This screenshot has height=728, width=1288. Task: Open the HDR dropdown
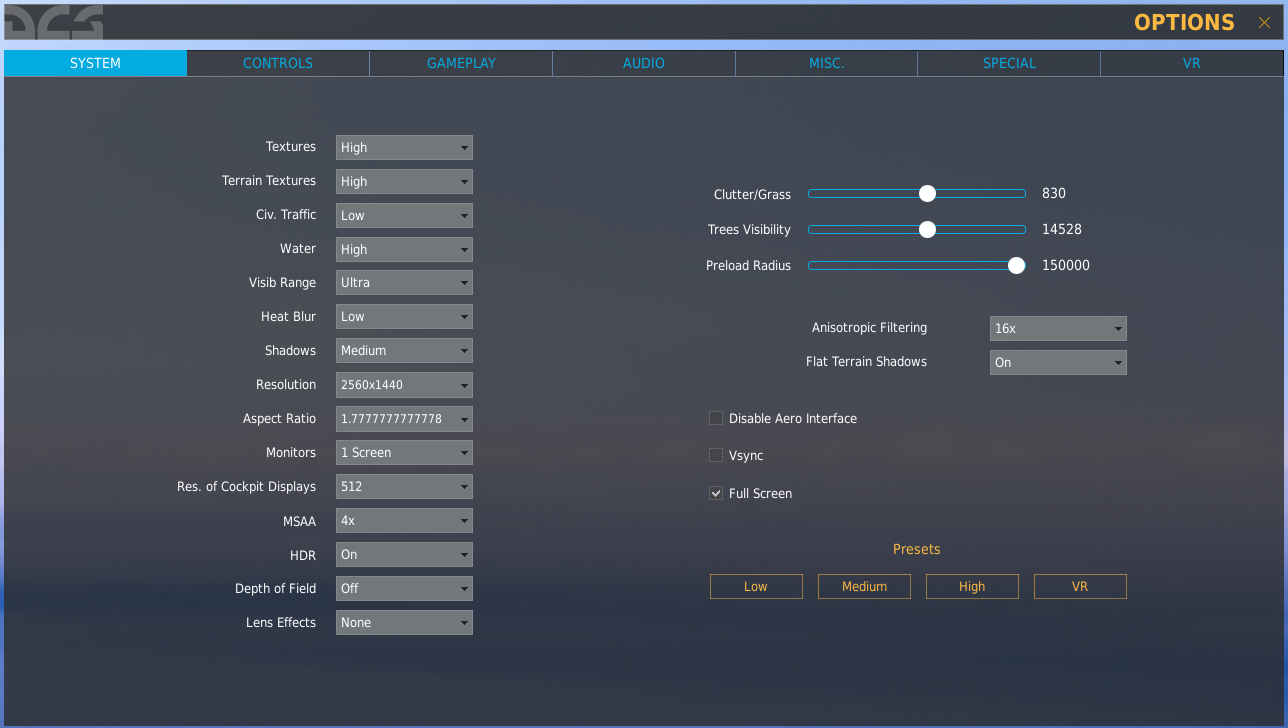click(x=404, y=555)
